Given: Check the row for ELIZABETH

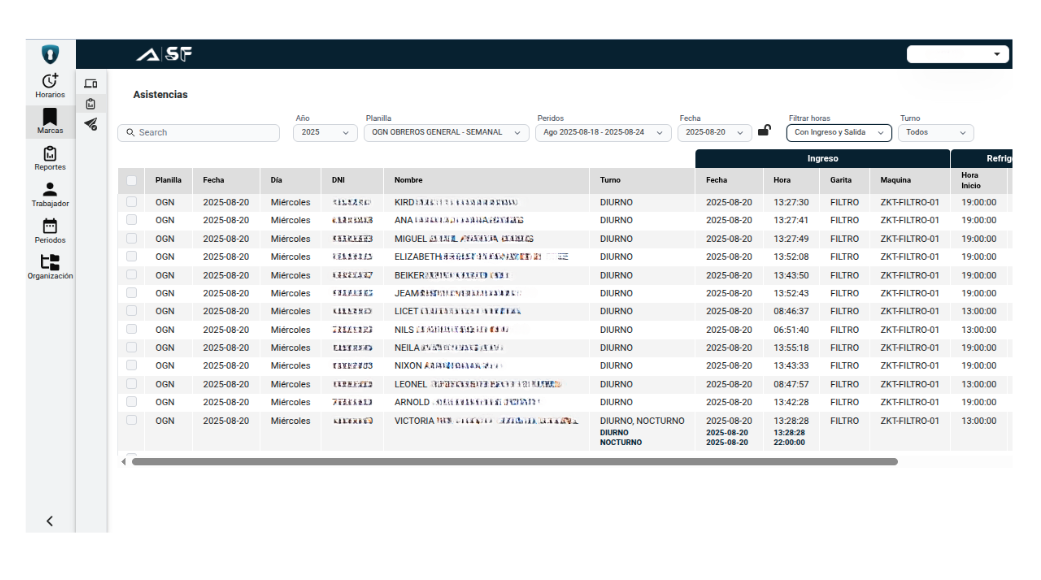Looking at the screenshot, I should (131, 256).
